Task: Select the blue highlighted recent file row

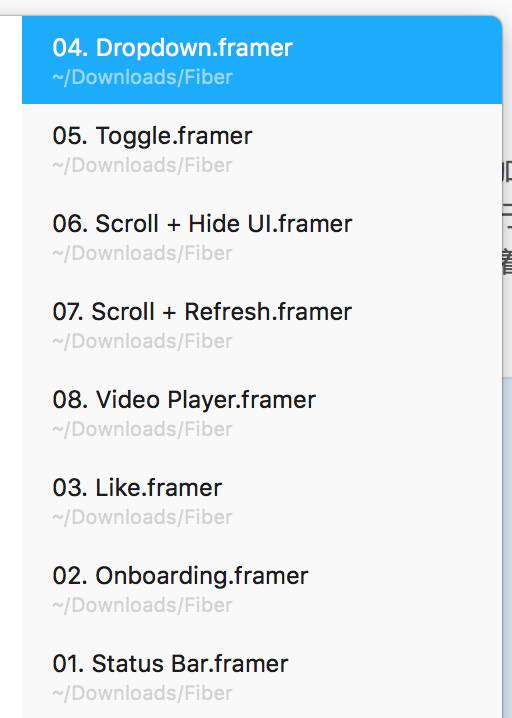Action: pos(262,60)
